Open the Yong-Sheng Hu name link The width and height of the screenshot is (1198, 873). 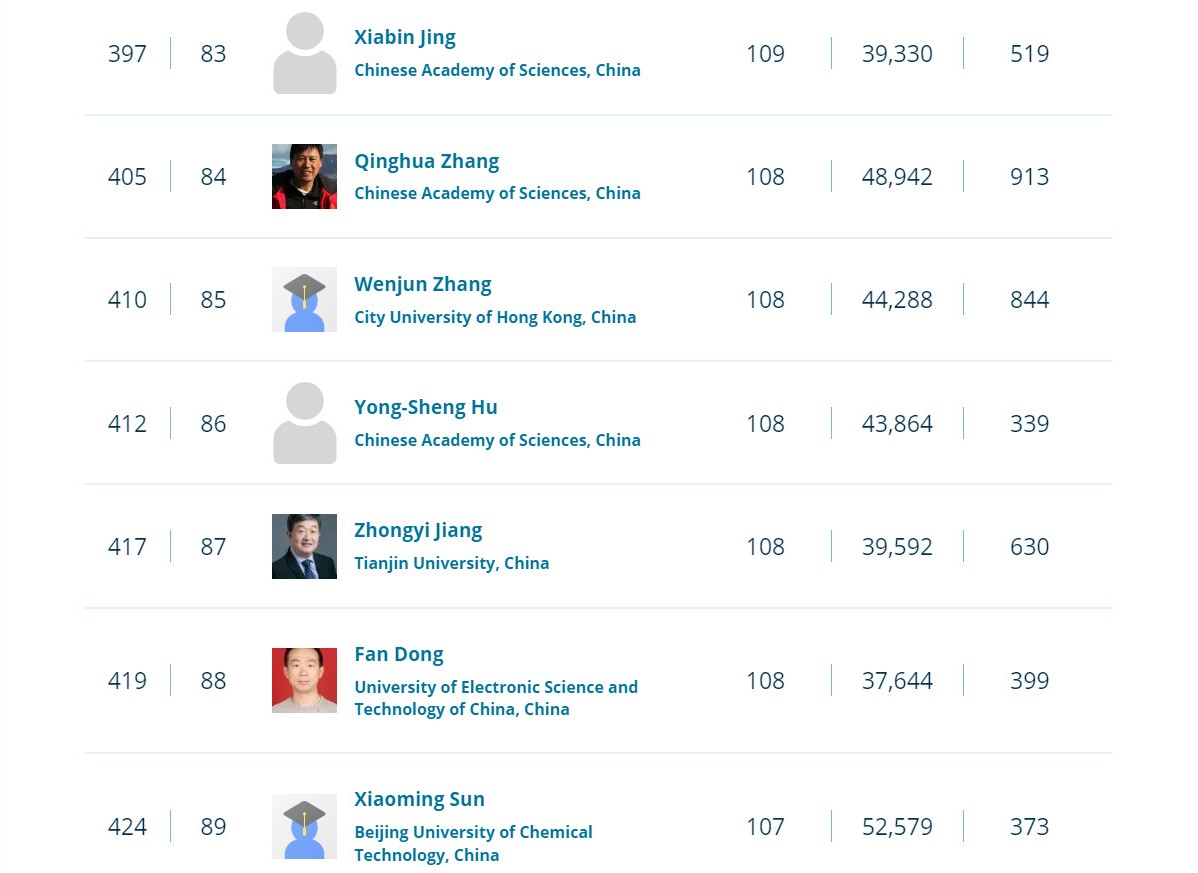[426, 407]
